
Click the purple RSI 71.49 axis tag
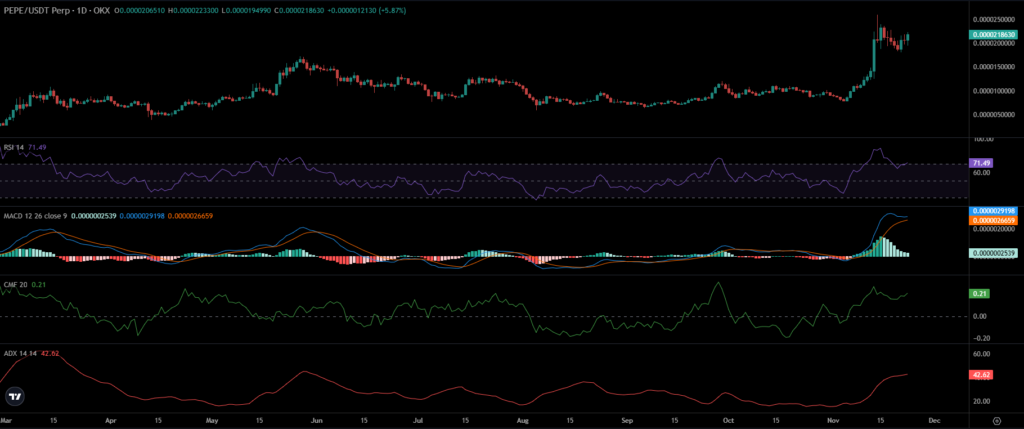982,164
